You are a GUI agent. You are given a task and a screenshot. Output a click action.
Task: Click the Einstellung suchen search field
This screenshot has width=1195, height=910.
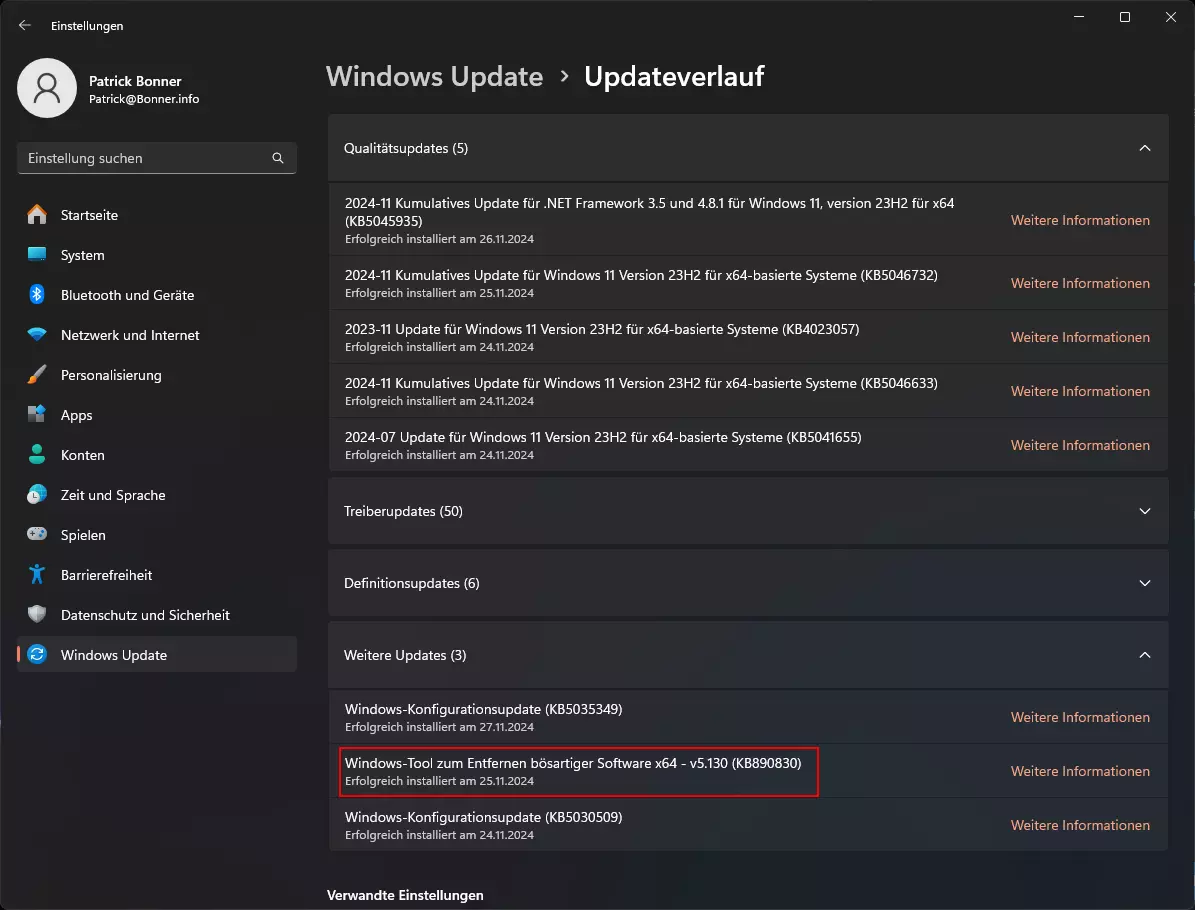tap(157, 158)
